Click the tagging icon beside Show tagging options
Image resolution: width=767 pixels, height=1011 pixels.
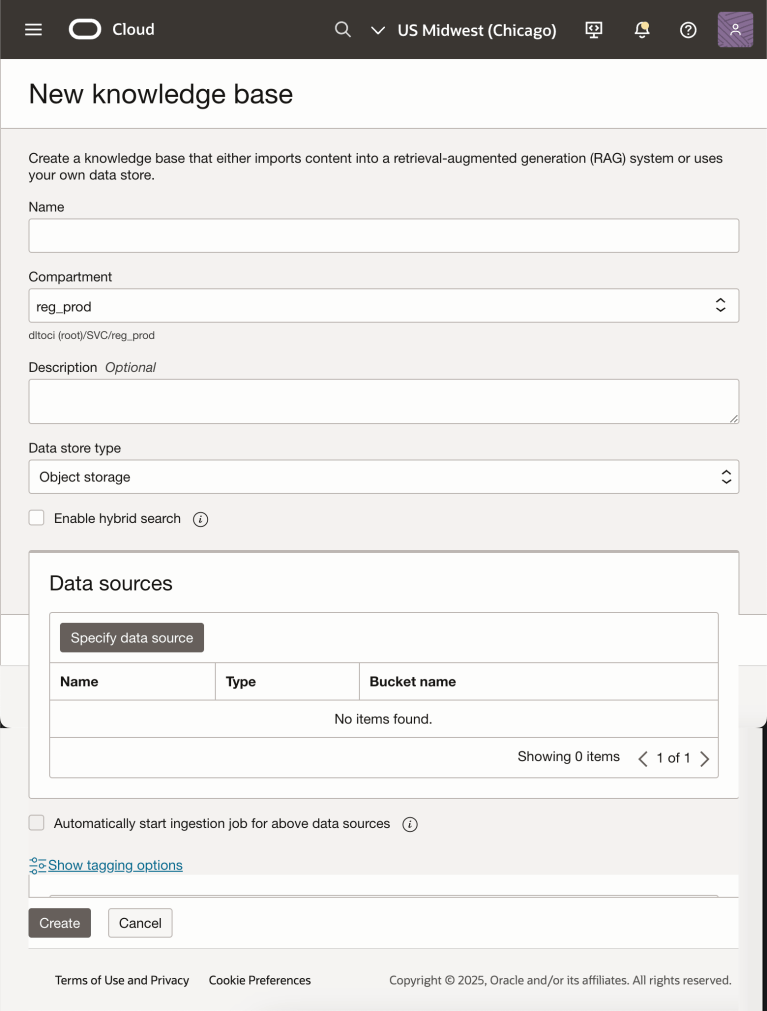37,864
